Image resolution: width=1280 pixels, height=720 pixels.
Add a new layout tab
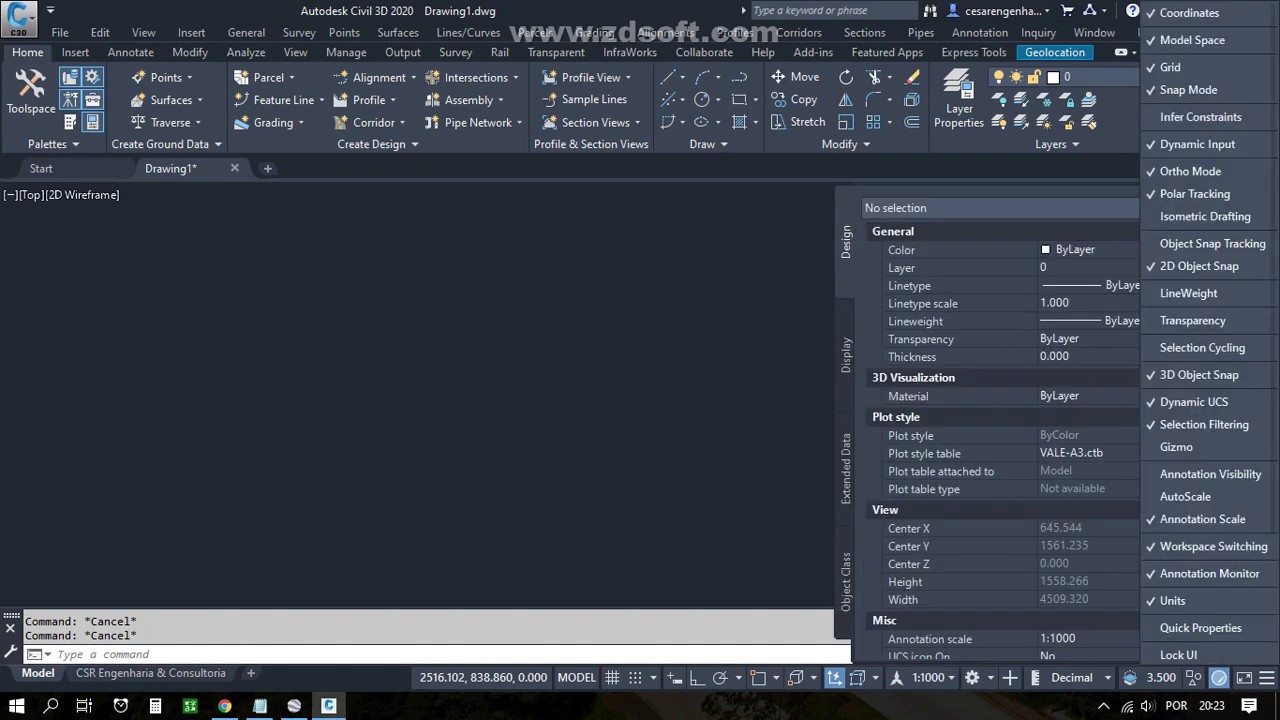pyautogui.click(x=251, y=673)
